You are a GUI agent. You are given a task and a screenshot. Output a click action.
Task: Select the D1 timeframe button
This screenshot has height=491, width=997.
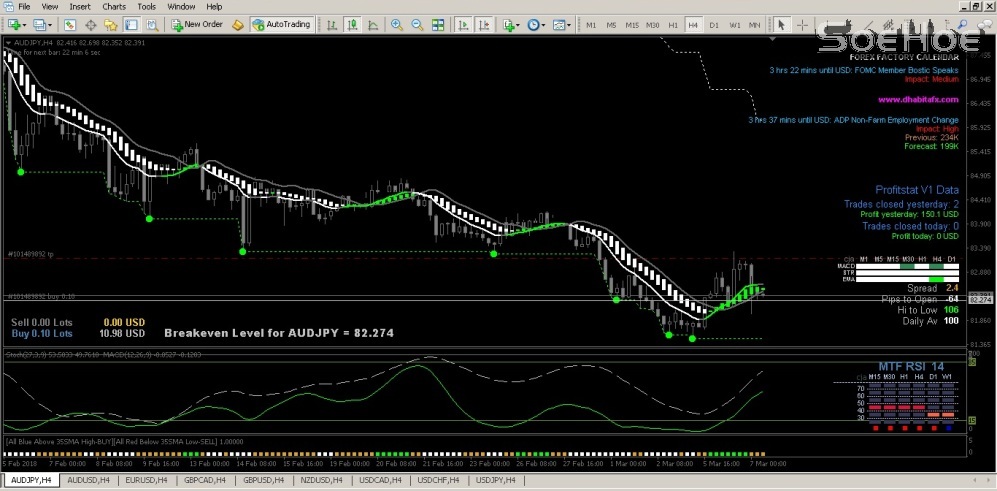click(x=713, y=24)
